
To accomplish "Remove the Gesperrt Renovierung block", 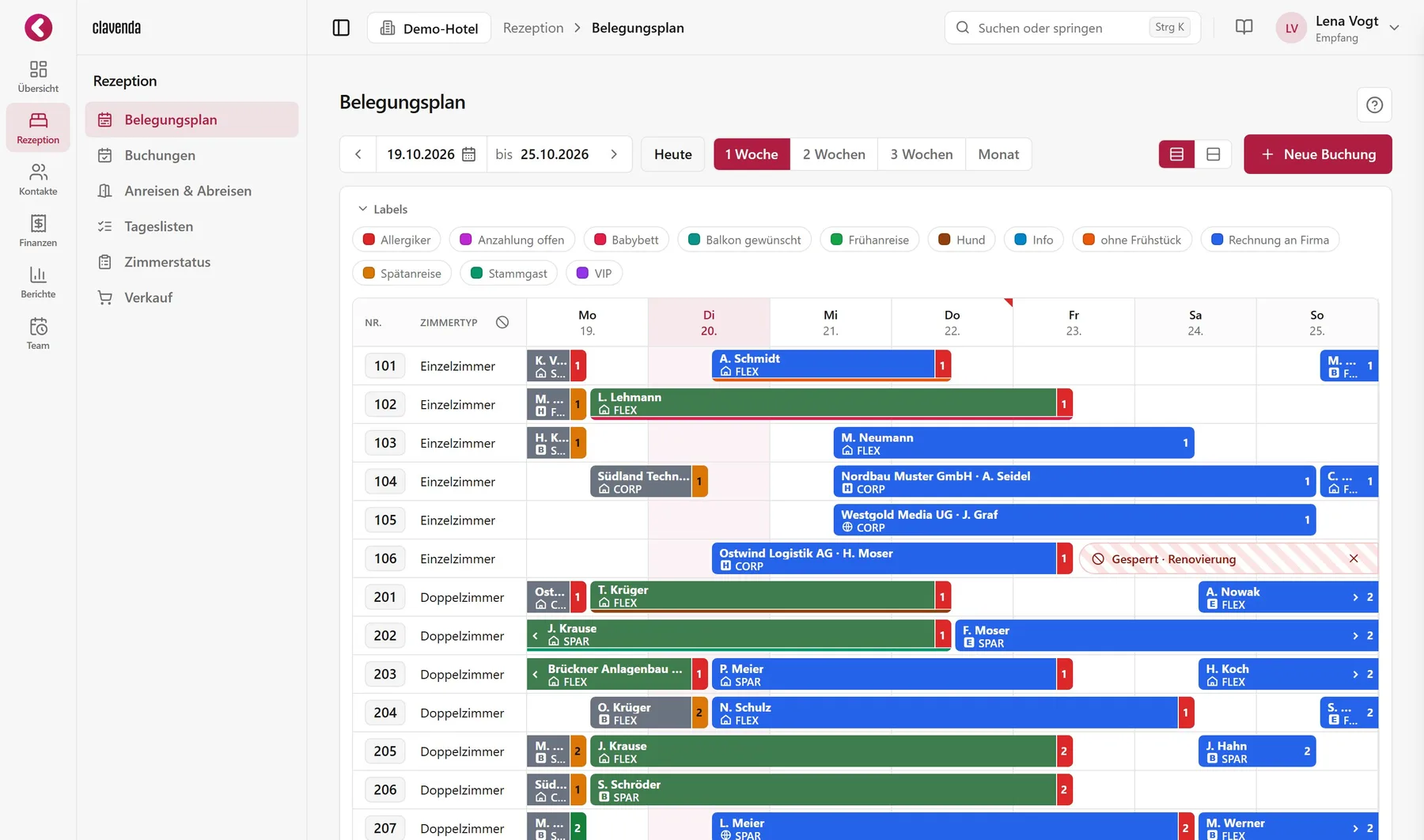I will point(1354,558).
